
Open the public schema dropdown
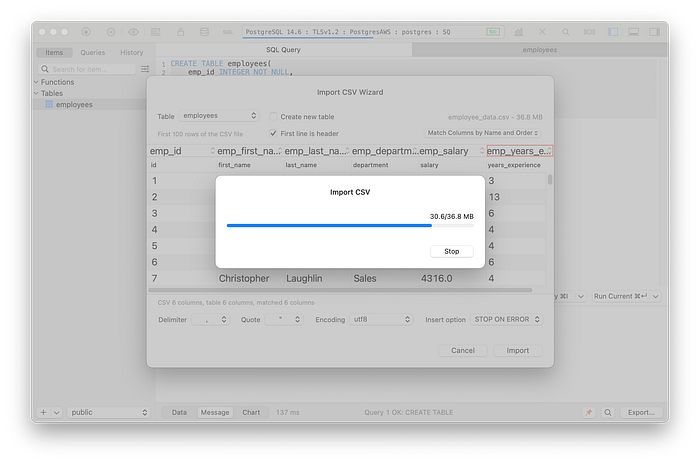(108, 412)
